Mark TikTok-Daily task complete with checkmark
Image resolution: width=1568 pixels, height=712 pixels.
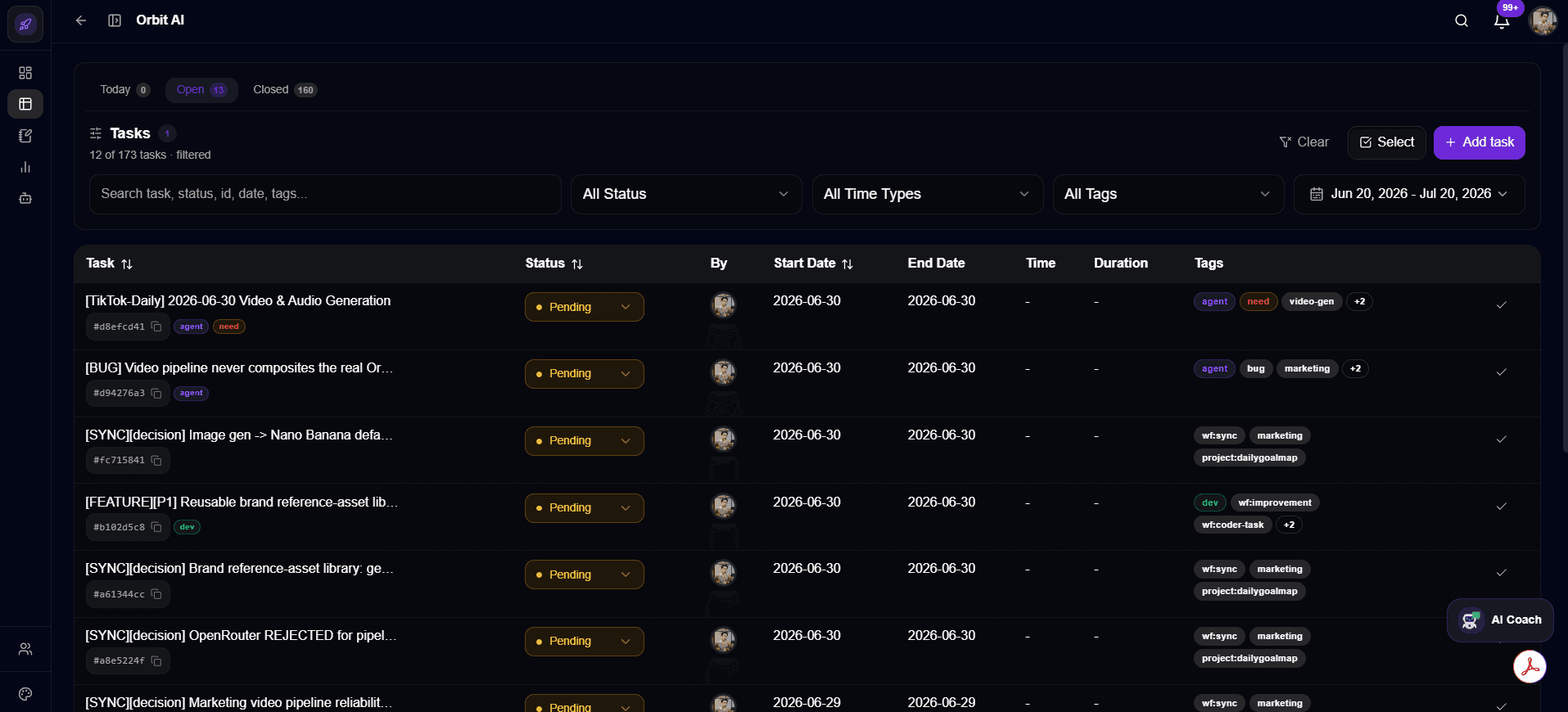click(1501, 304)
